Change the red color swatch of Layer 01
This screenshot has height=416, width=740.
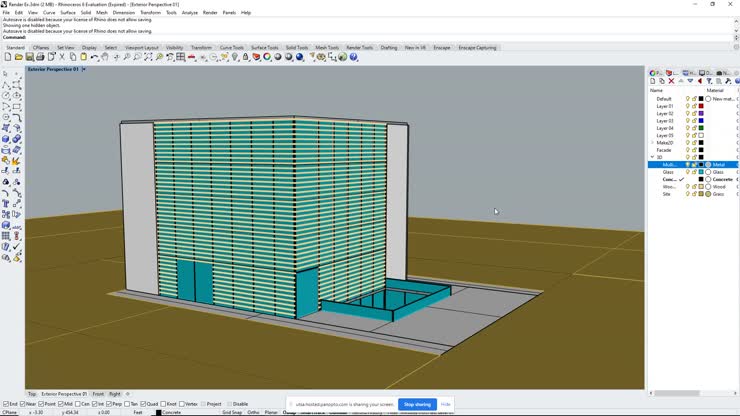coord(701,106)
